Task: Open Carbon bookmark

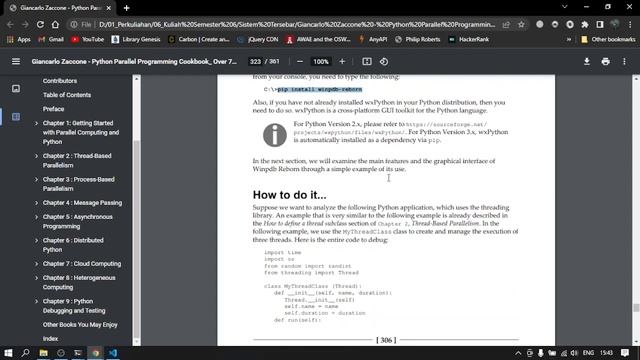Action: click(199, 40)
